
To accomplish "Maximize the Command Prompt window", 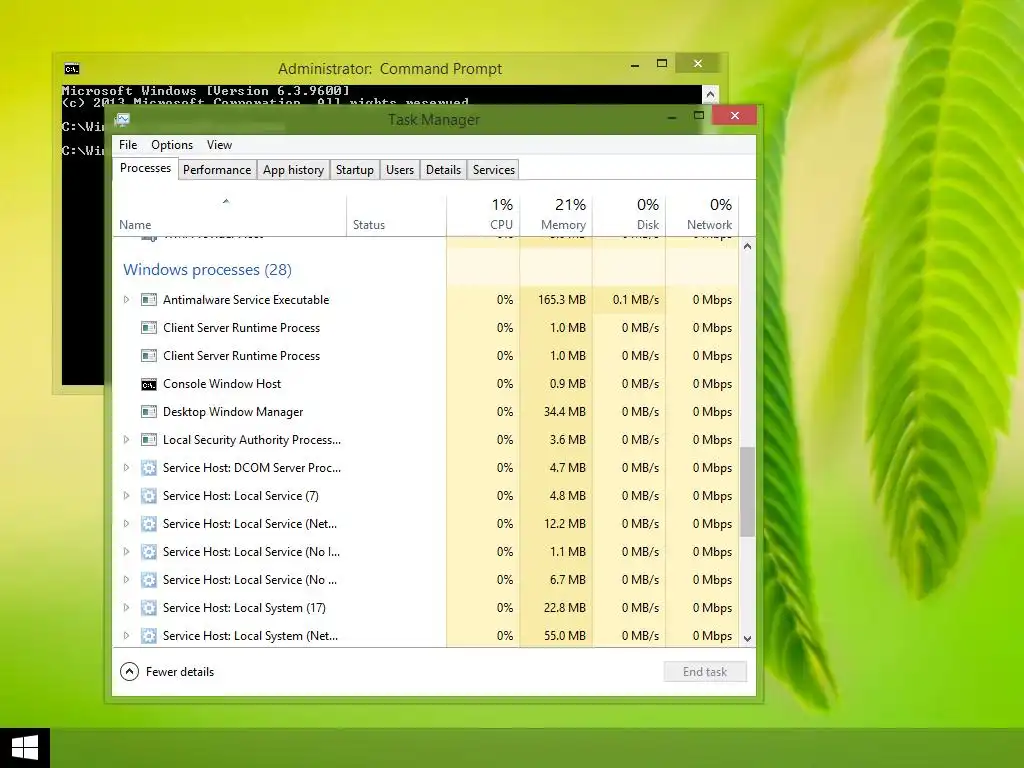I will tap(662, 63).
